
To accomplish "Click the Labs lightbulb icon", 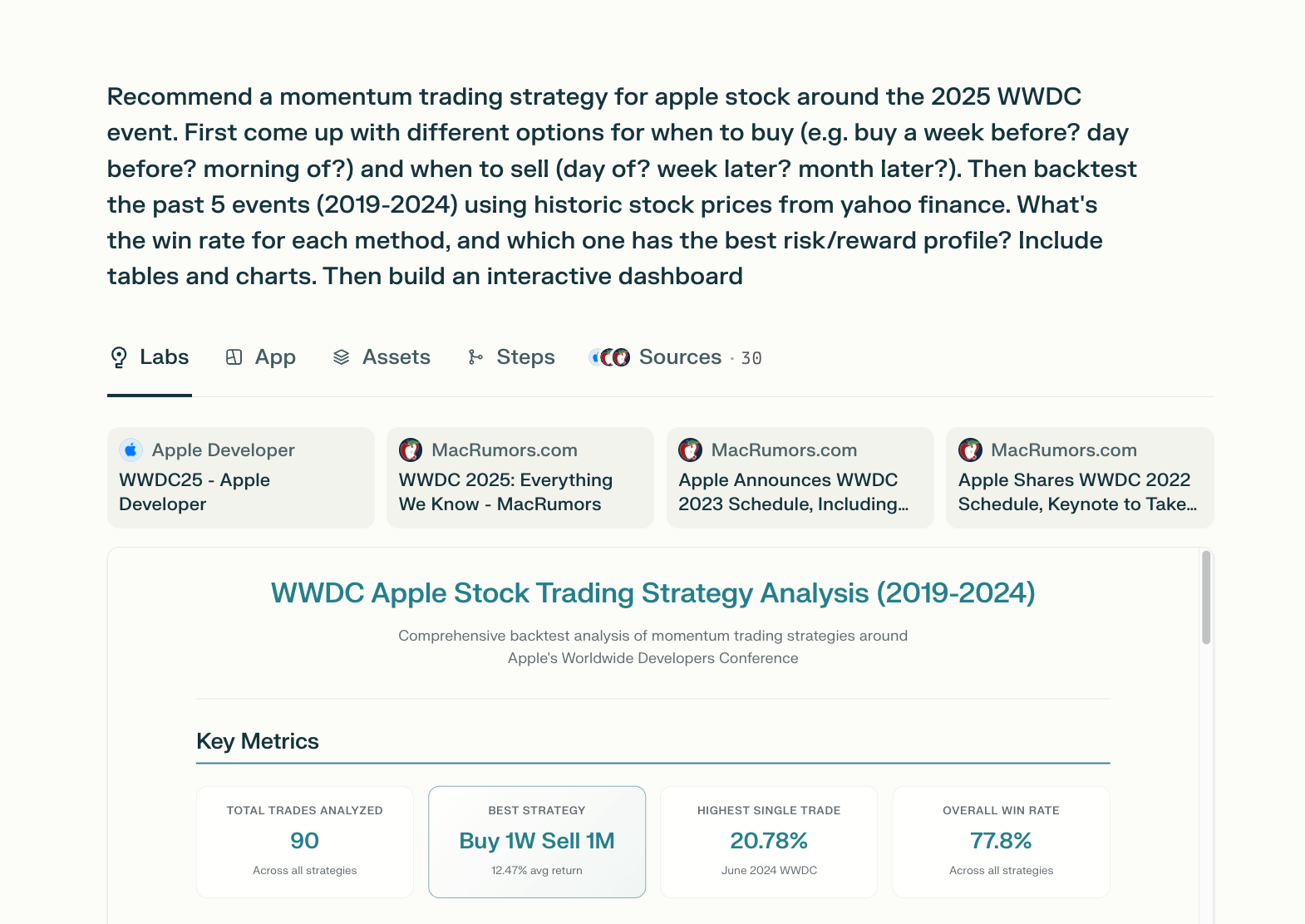I will [119, 357].
